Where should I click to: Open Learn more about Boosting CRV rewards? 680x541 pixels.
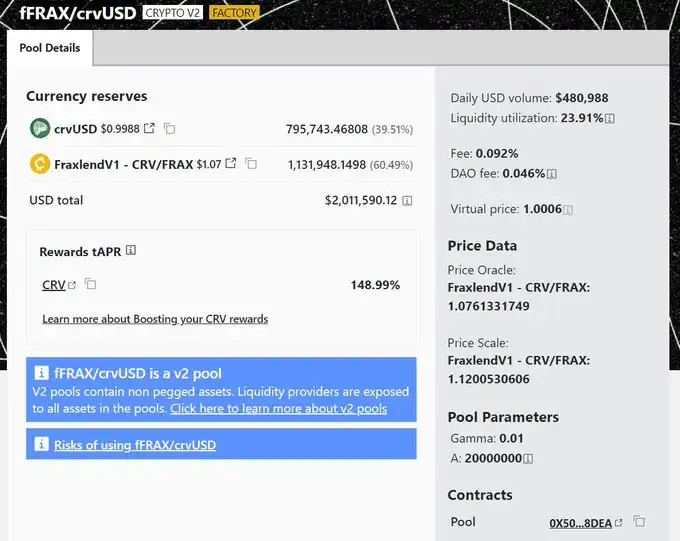pyautogui.click(x=155, y=319)
